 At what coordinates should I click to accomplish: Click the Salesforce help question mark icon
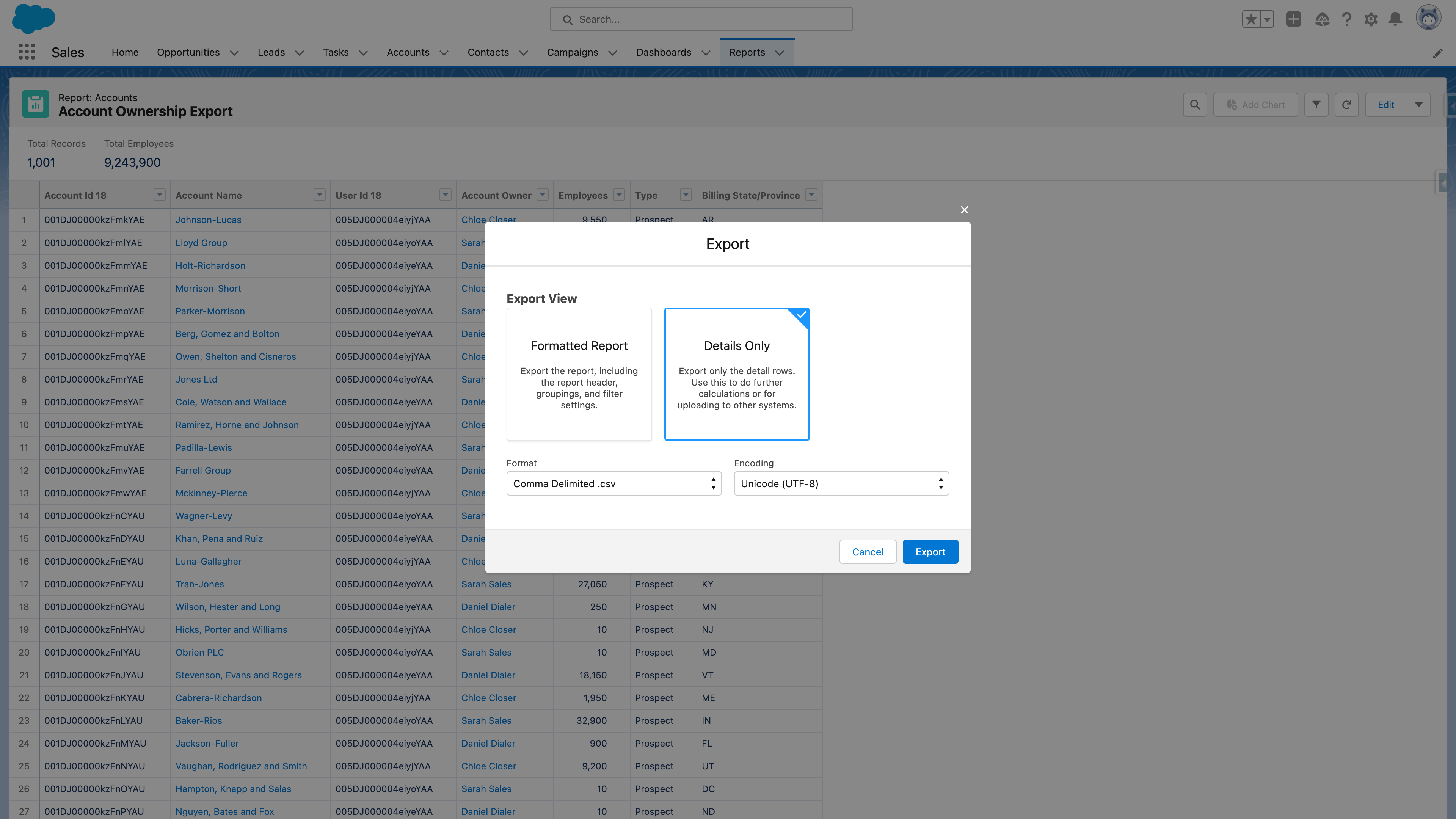(1347, 19)
